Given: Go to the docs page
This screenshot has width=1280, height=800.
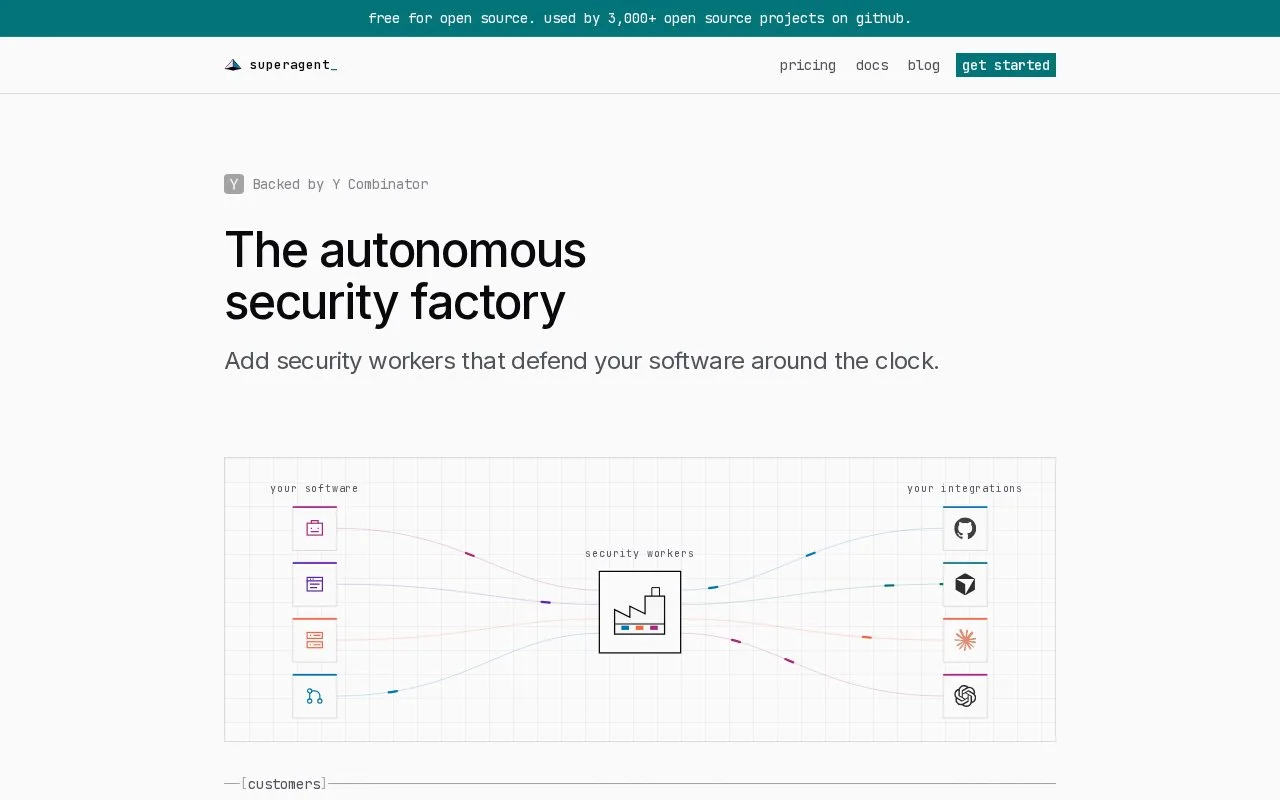Looking at the screenshot, I should point(872,65).
